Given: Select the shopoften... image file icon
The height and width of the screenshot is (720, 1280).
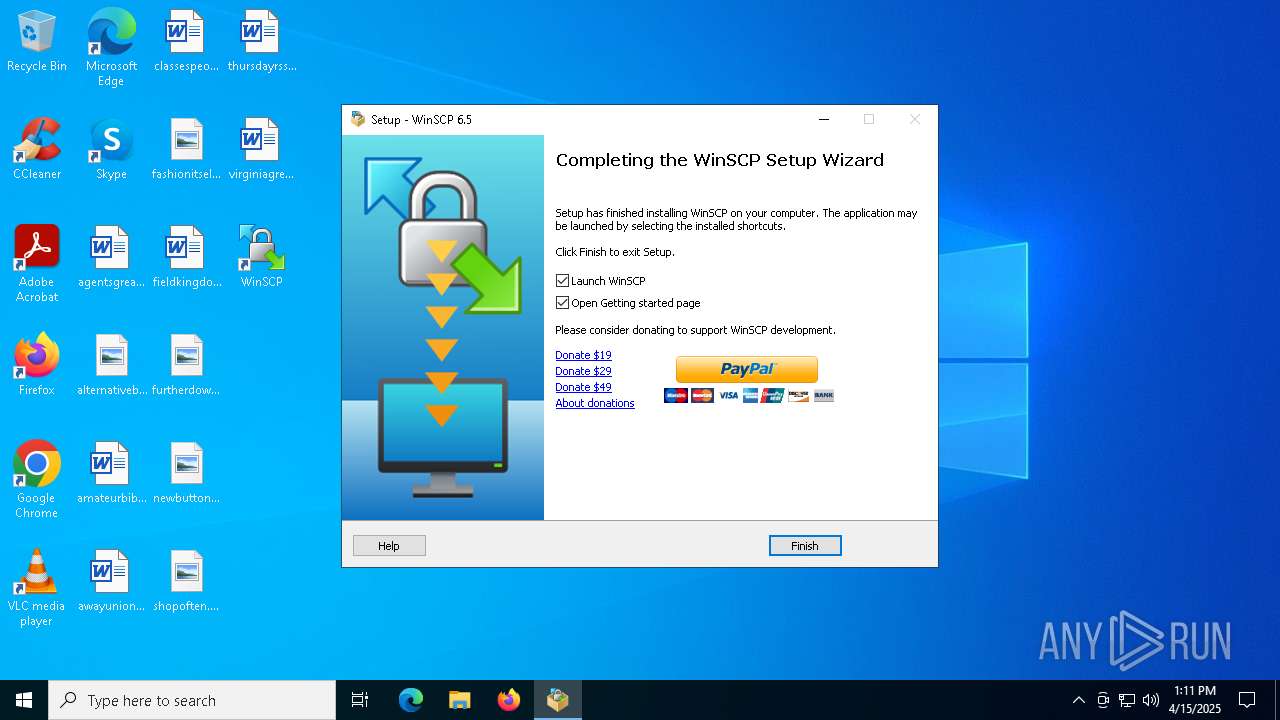Looking at the screenshot, I should coord(186,582).
